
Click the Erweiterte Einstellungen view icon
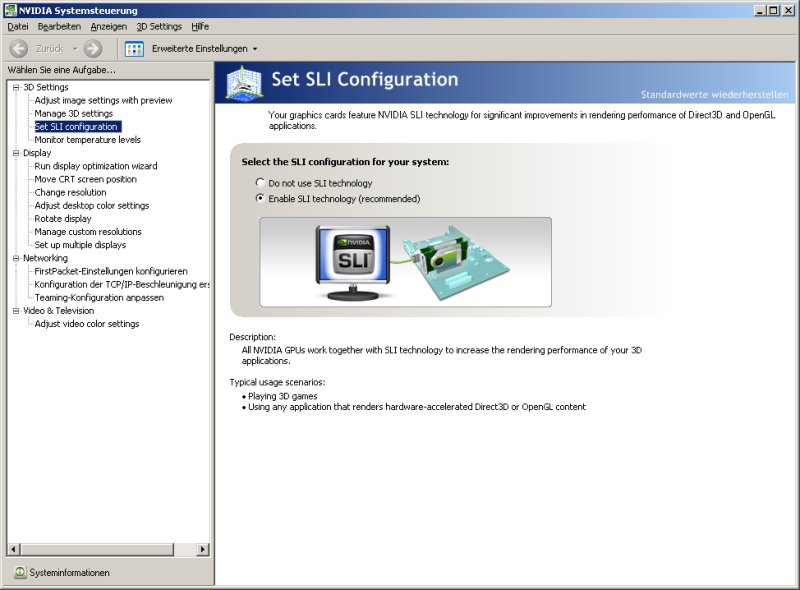point(134,48)
